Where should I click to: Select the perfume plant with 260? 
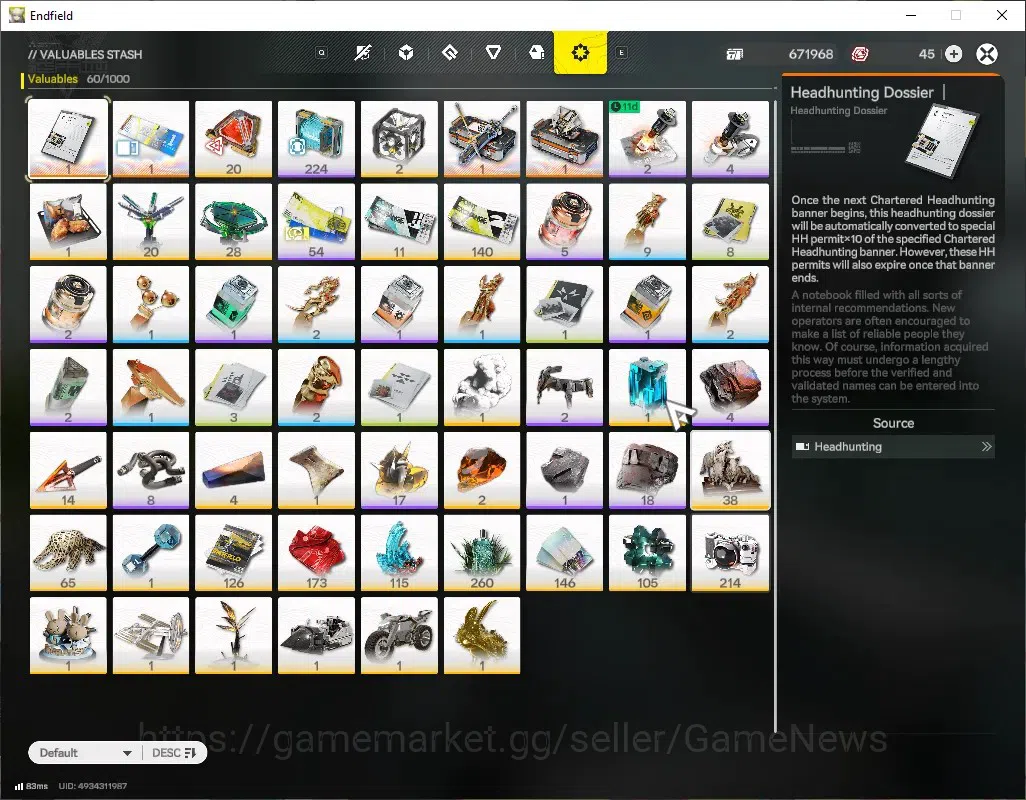[482, 553]
